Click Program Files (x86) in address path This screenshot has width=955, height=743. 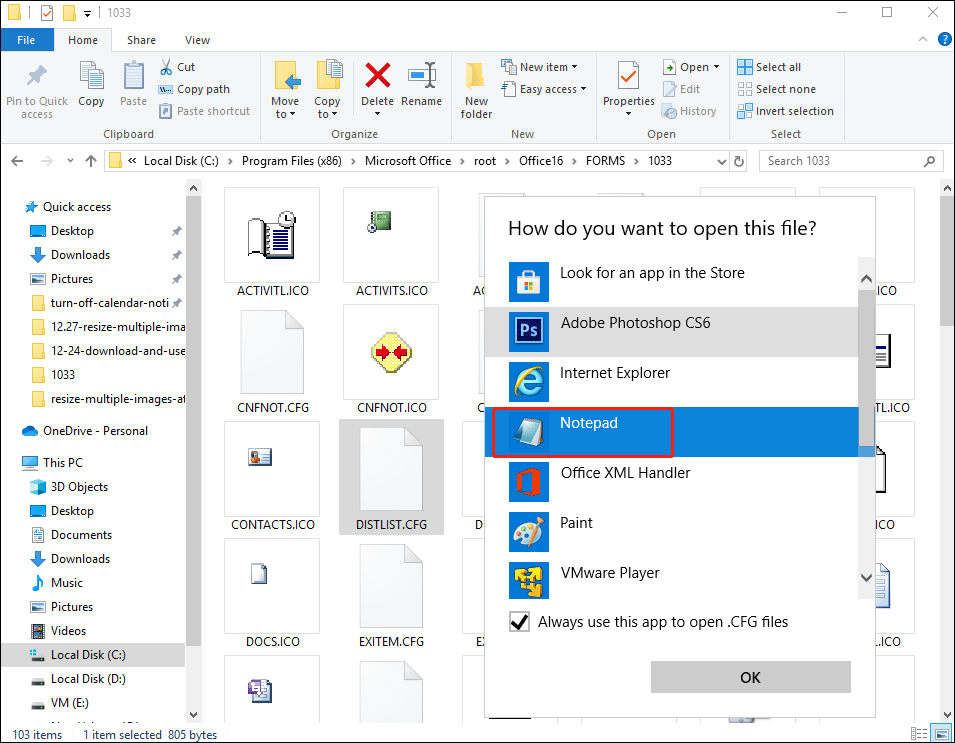[292, 161]
